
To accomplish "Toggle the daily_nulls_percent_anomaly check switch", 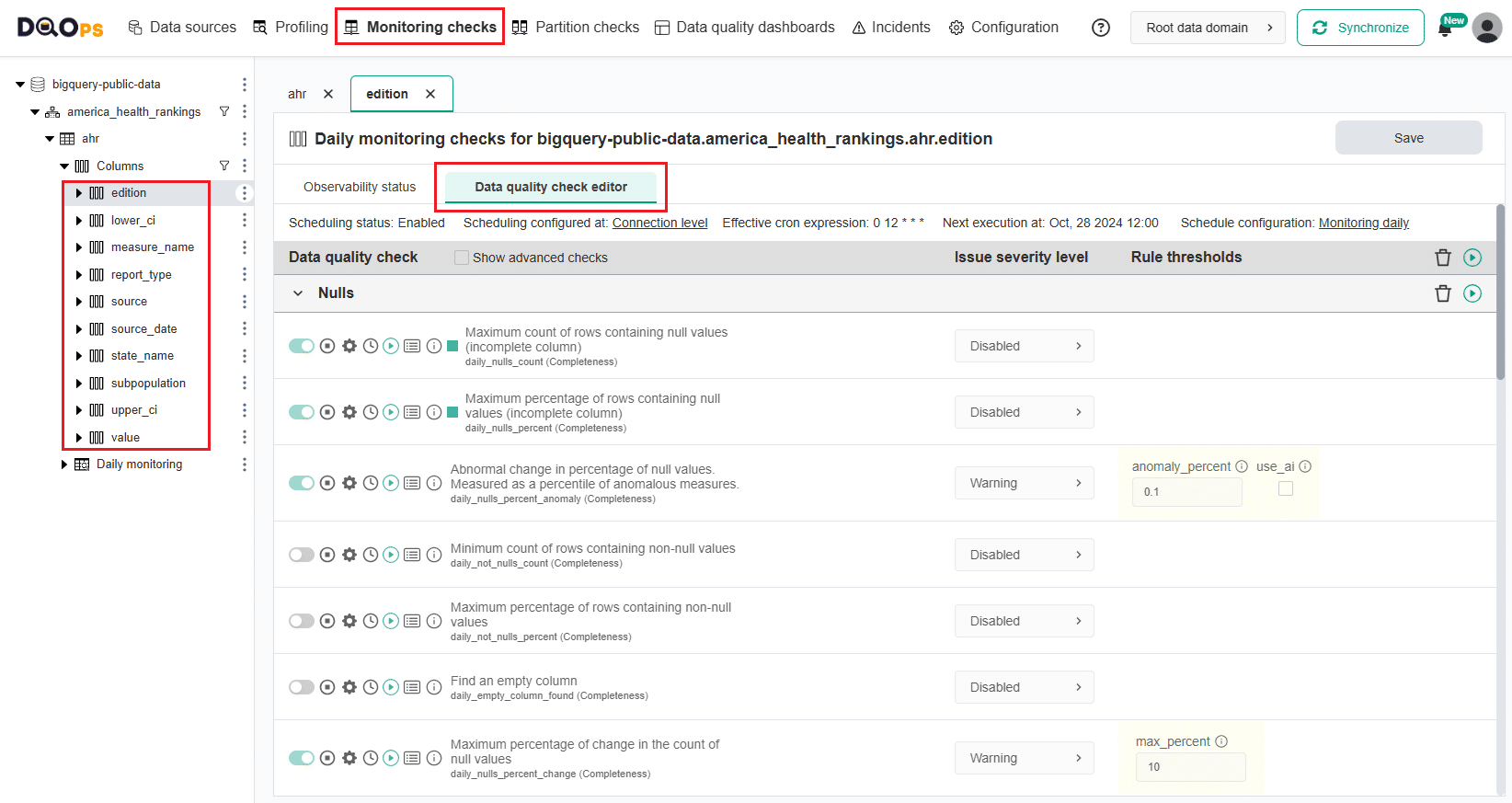I will pos(302,483).
